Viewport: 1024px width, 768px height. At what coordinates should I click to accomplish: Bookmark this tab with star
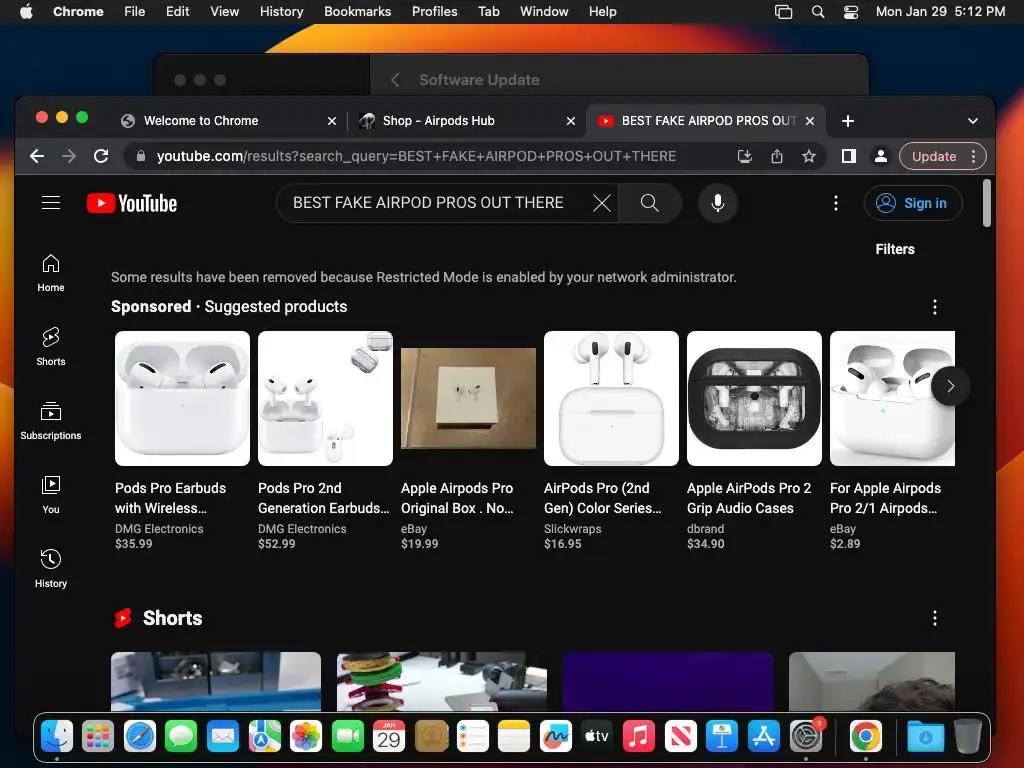coord(808,156)
